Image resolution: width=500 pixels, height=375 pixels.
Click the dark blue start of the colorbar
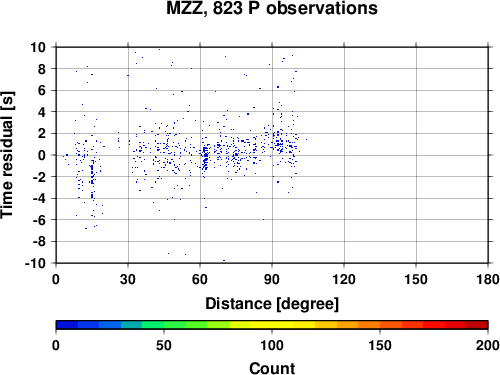point(67,325)
